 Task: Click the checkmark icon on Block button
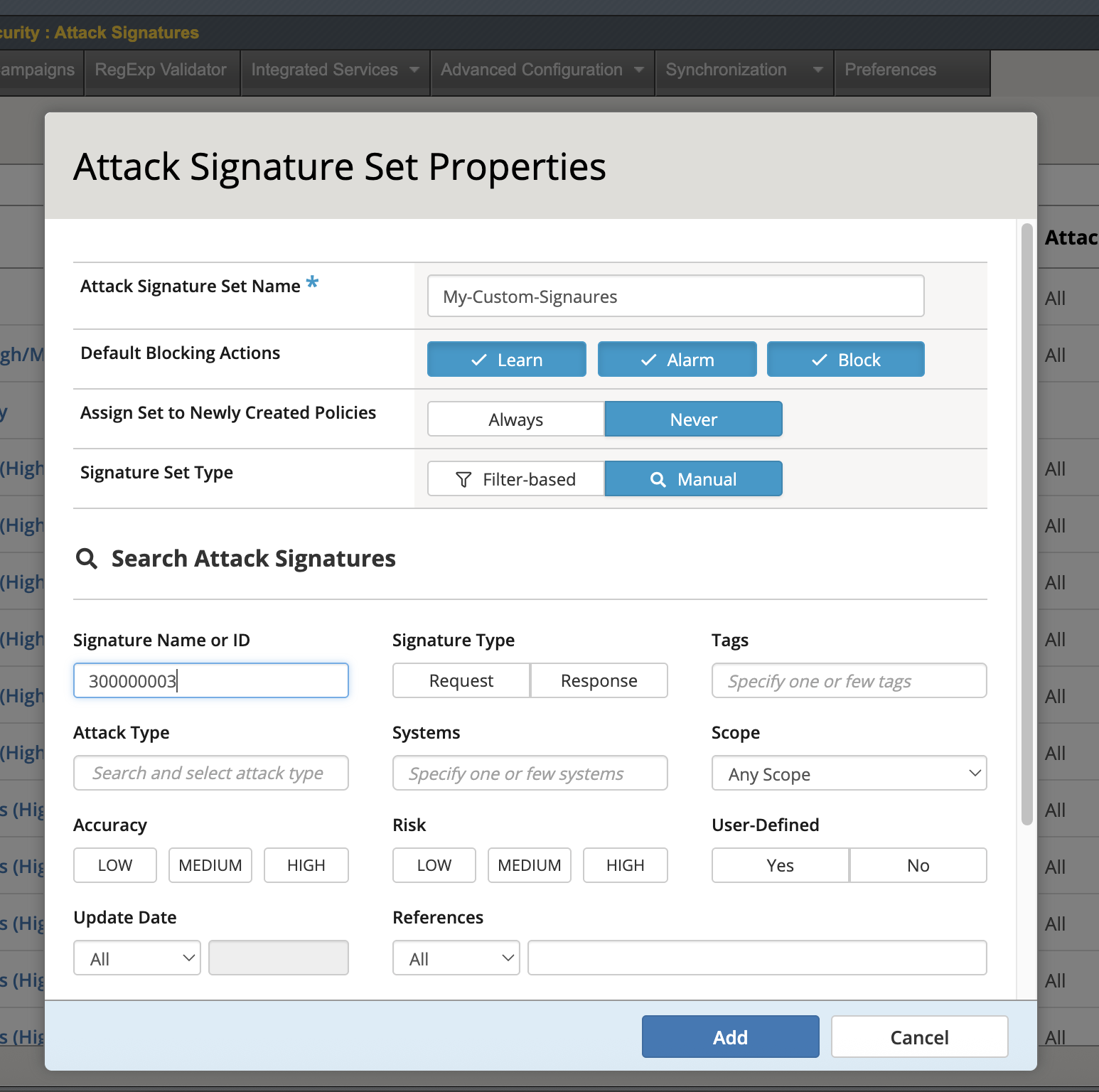pos(820,360)
